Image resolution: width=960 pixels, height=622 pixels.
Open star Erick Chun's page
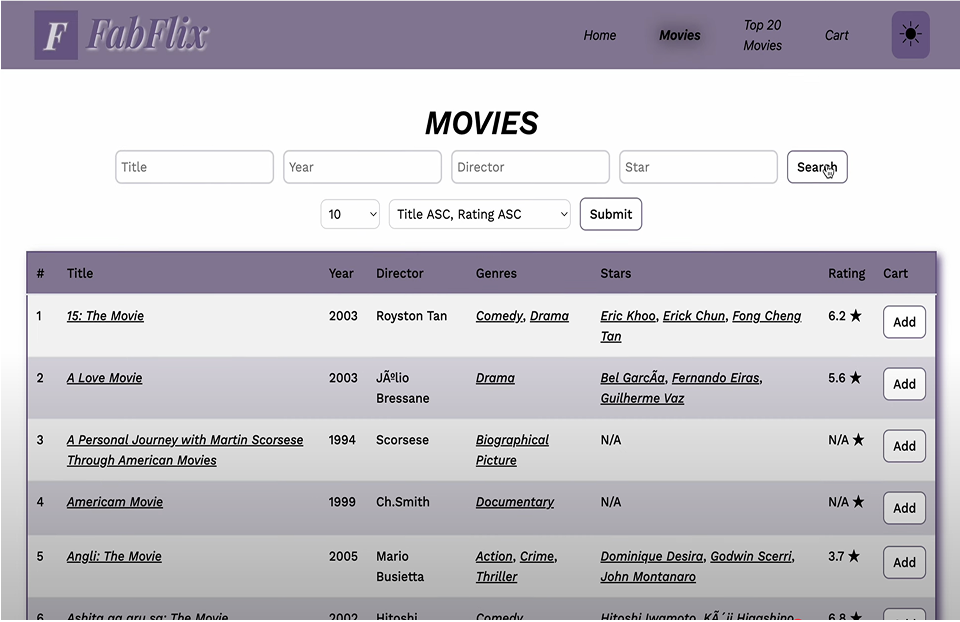694,316
